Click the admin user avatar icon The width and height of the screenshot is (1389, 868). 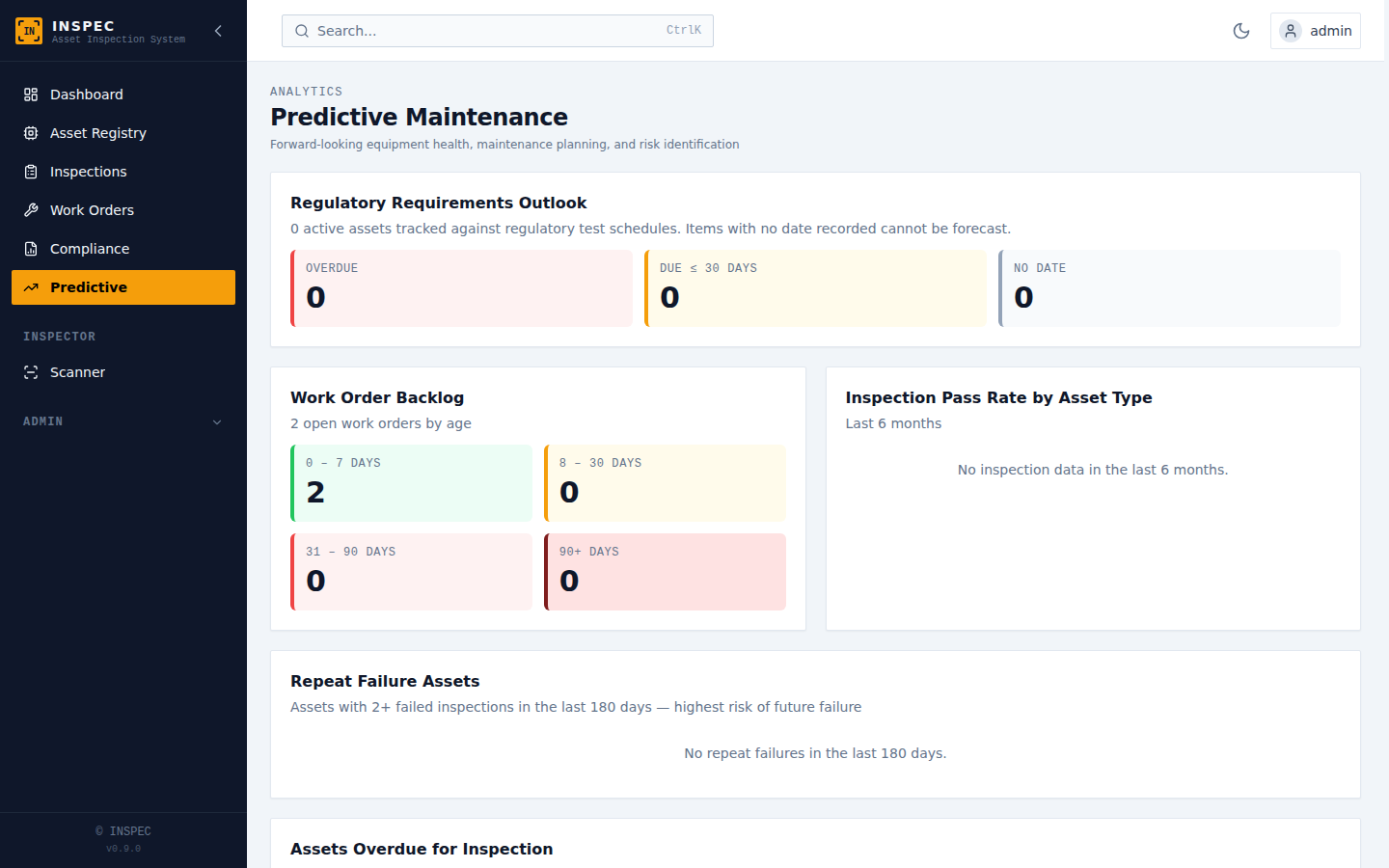pyautogui.click(x=1291, y=31)
